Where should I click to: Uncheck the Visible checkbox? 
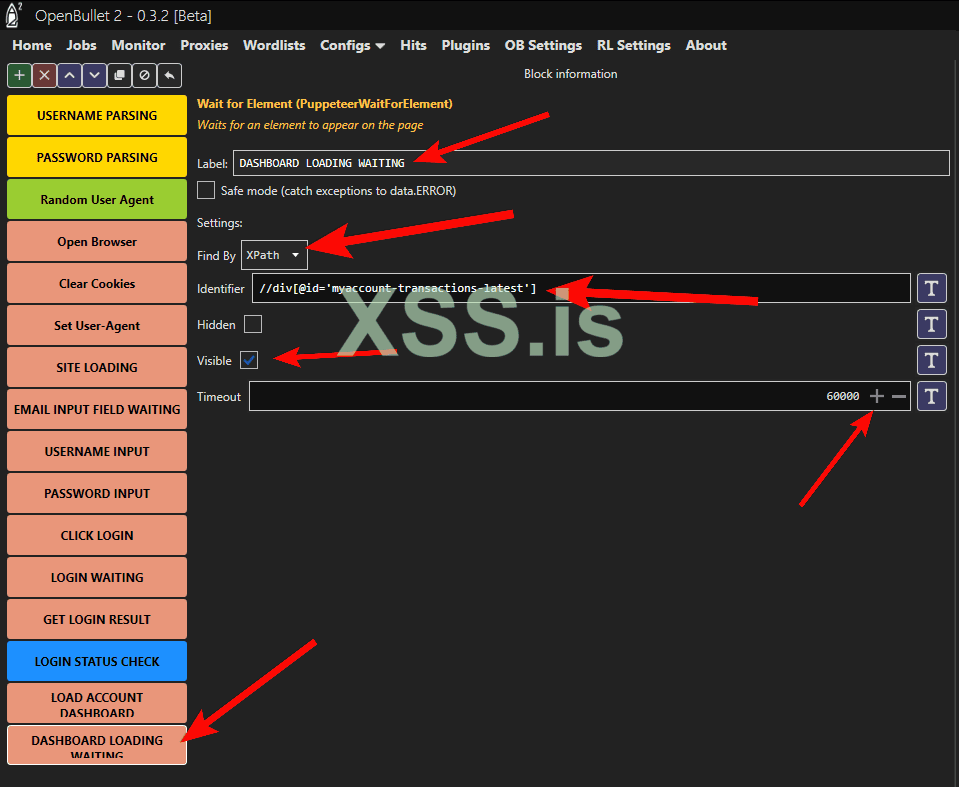(249, 360)
